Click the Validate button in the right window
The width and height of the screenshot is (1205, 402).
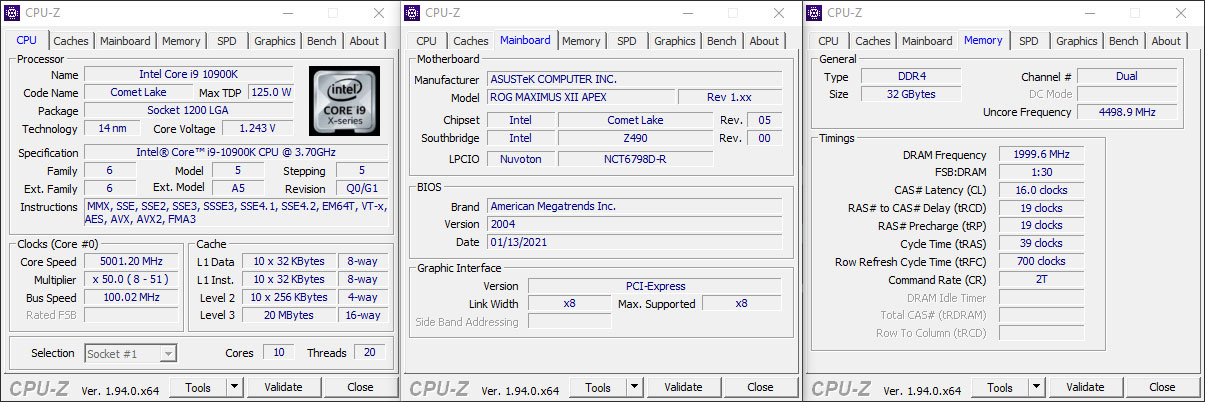(1085, 387)
